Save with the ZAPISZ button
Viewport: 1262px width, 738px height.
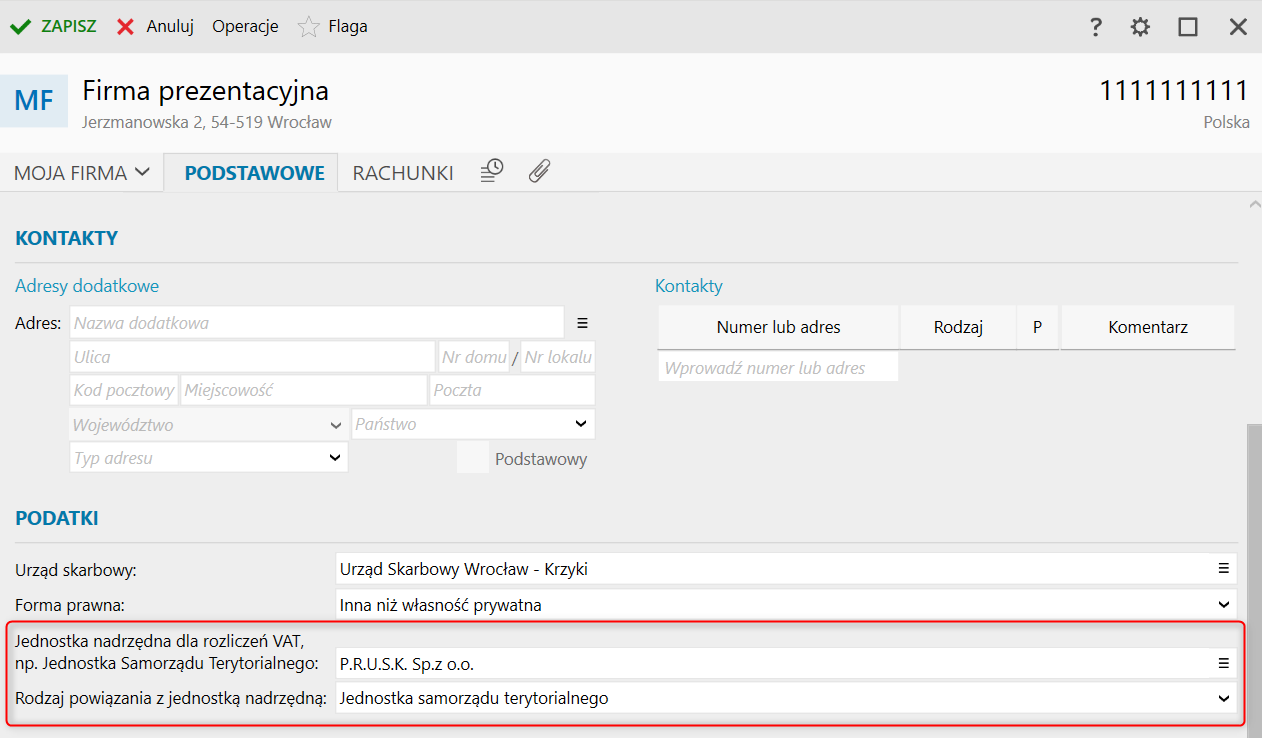(x=54, y=27)
